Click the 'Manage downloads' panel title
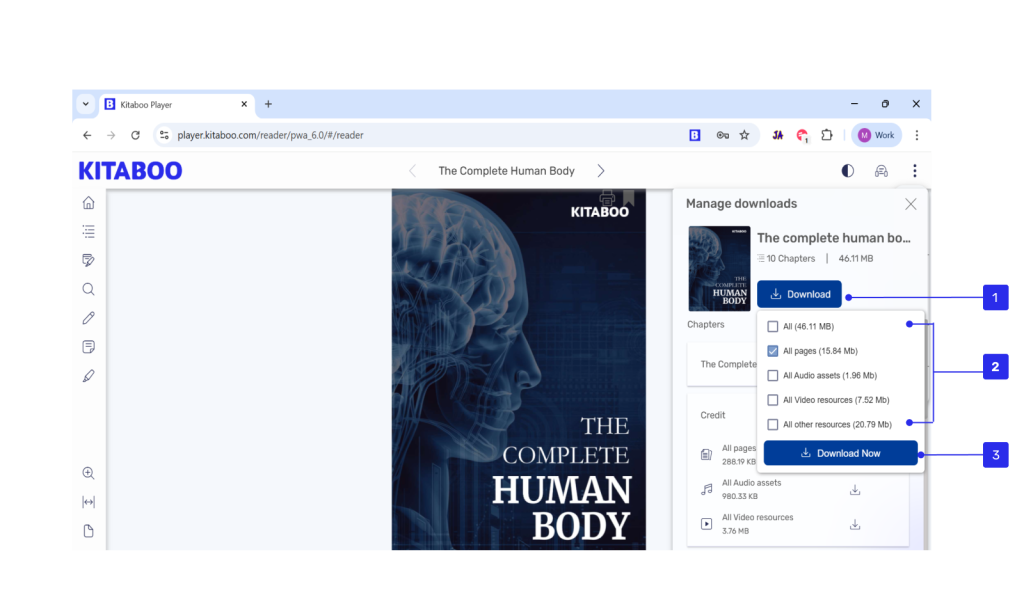The width and height of the screenshot is (1024, 595). (x=741, y=204)
